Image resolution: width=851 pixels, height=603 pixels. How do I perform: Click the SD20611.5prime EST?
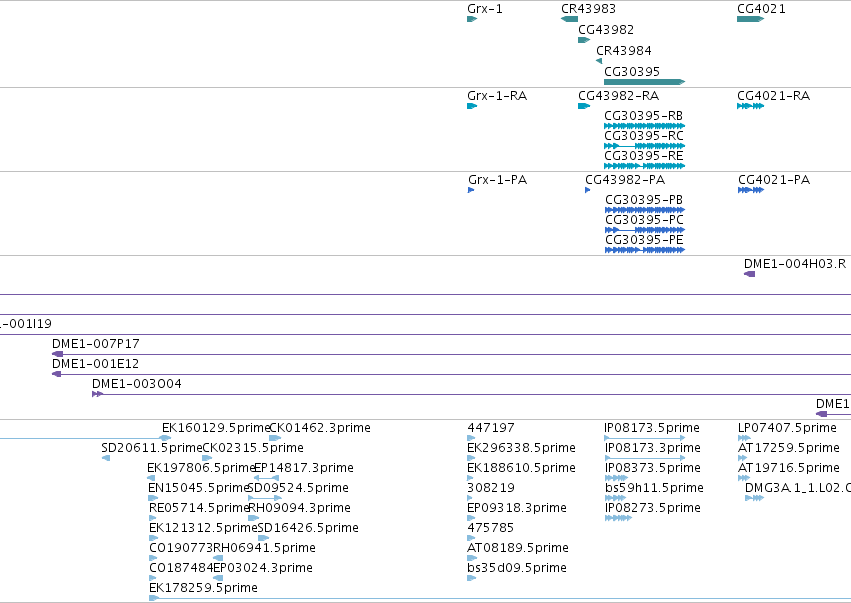click(x=106, y=458)
